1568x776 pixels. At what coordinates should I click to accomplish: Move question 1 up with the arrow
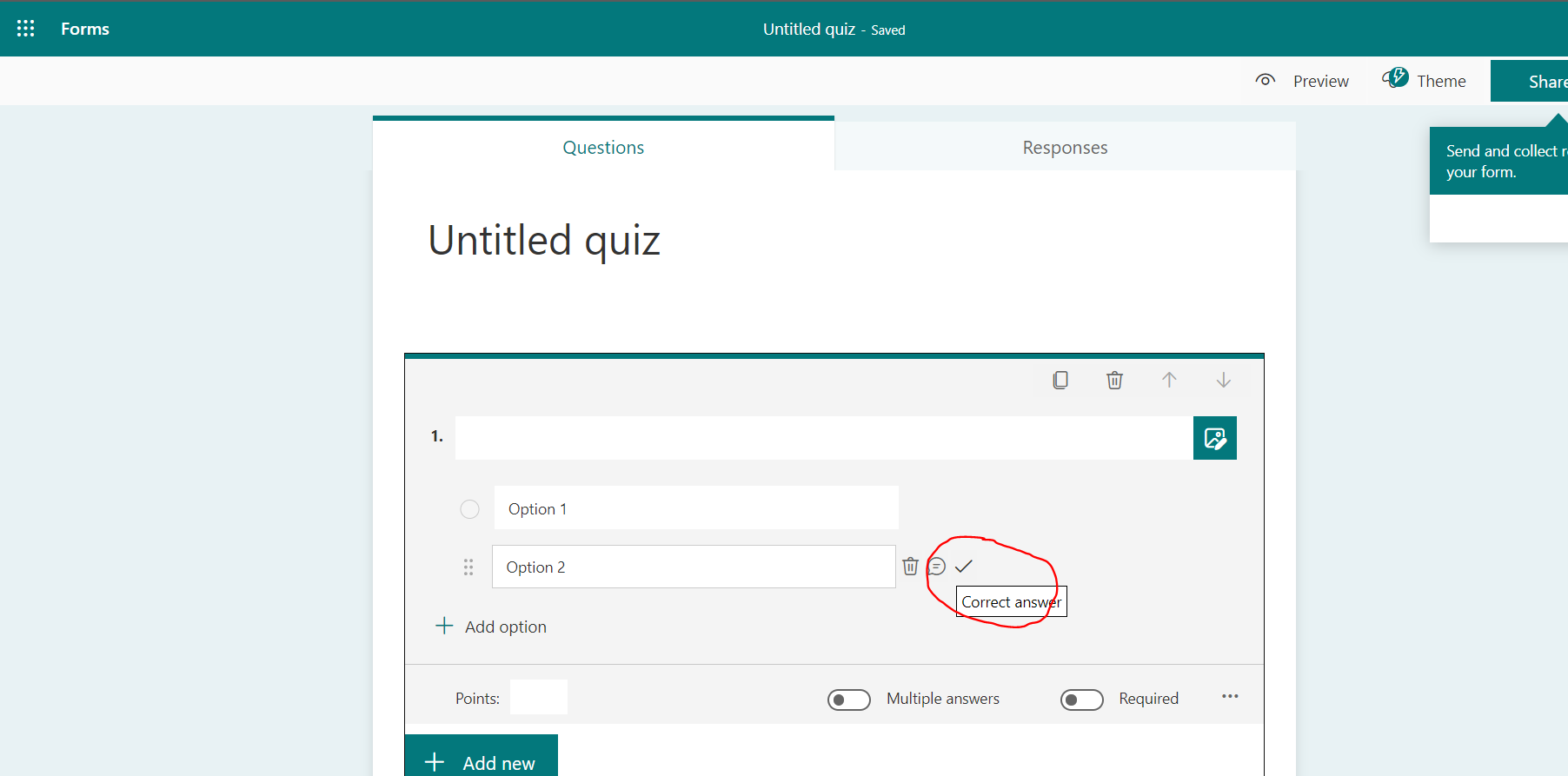tap(1169, 381)
